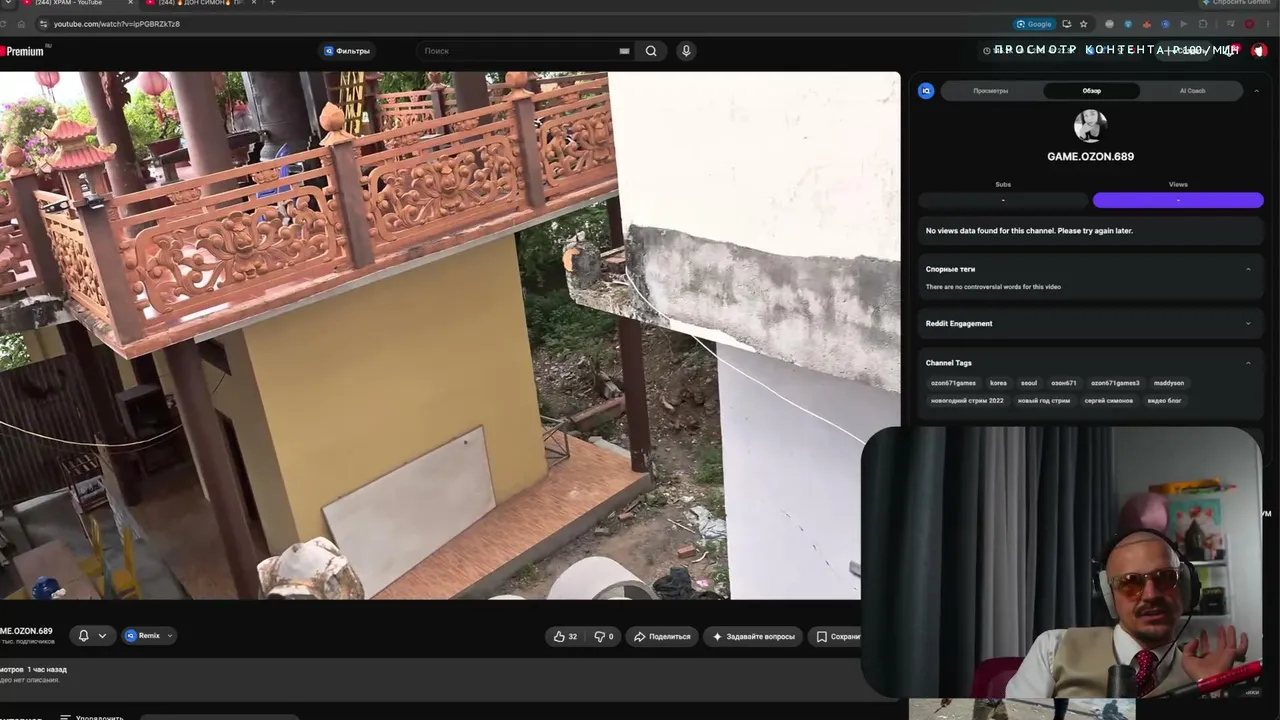Select the Subs stat pill
The width and height of the screenshot is (1280, 720).
(x=1003, y=200)
